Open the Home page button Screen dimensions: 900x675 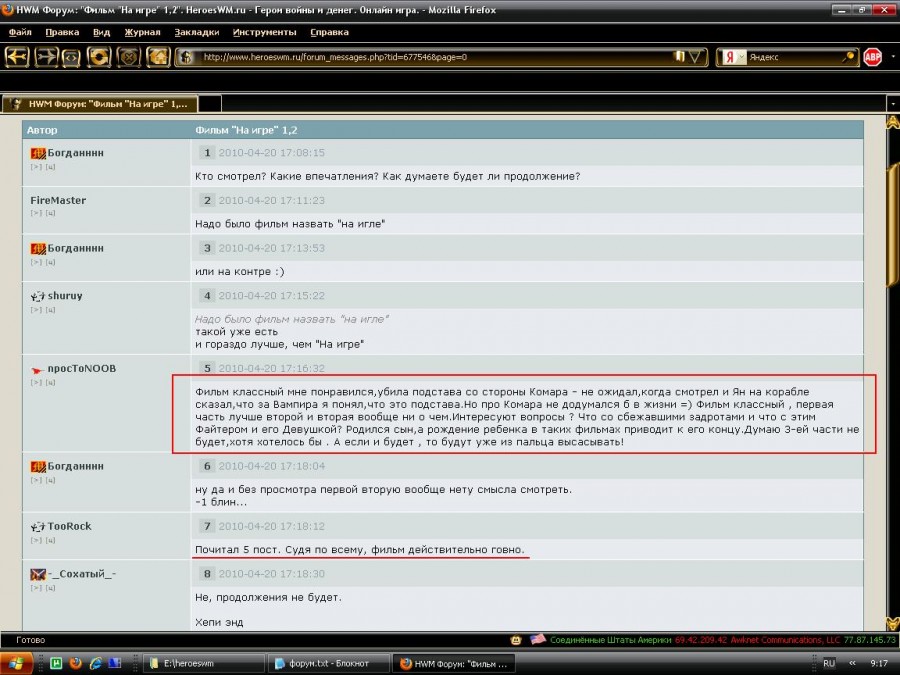(158, 57)
